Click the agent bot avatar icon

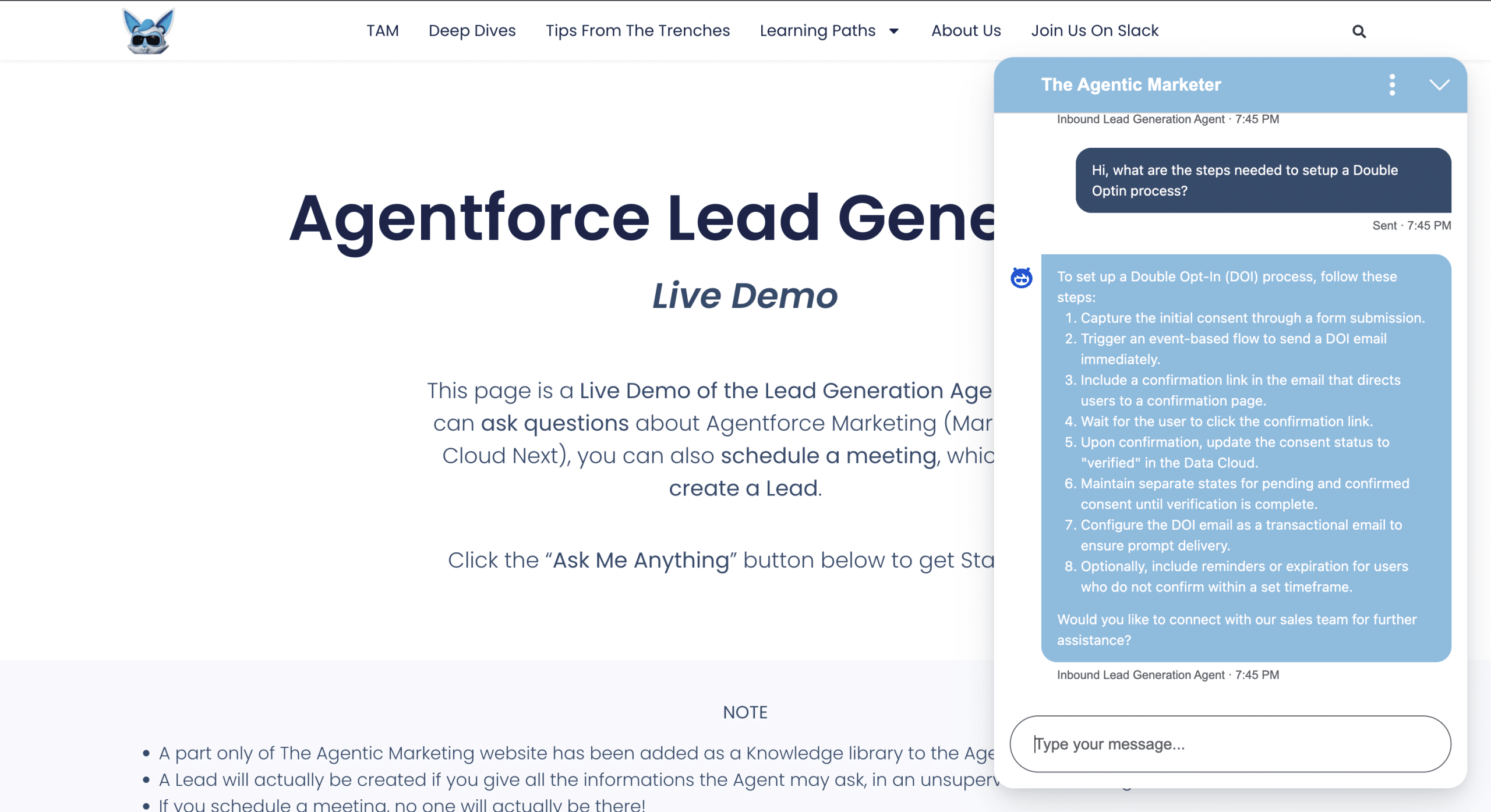coord(1021,278)
